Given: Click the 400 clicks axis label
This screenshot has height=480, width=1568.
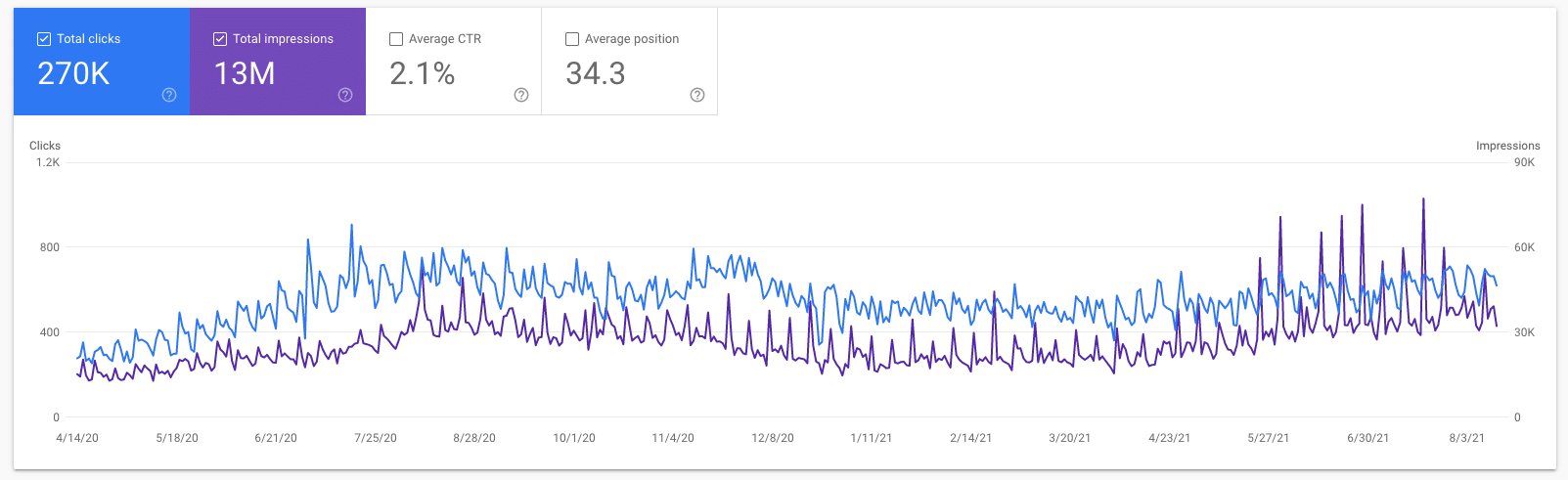Looking at the screenshot, I should [50, 332].
